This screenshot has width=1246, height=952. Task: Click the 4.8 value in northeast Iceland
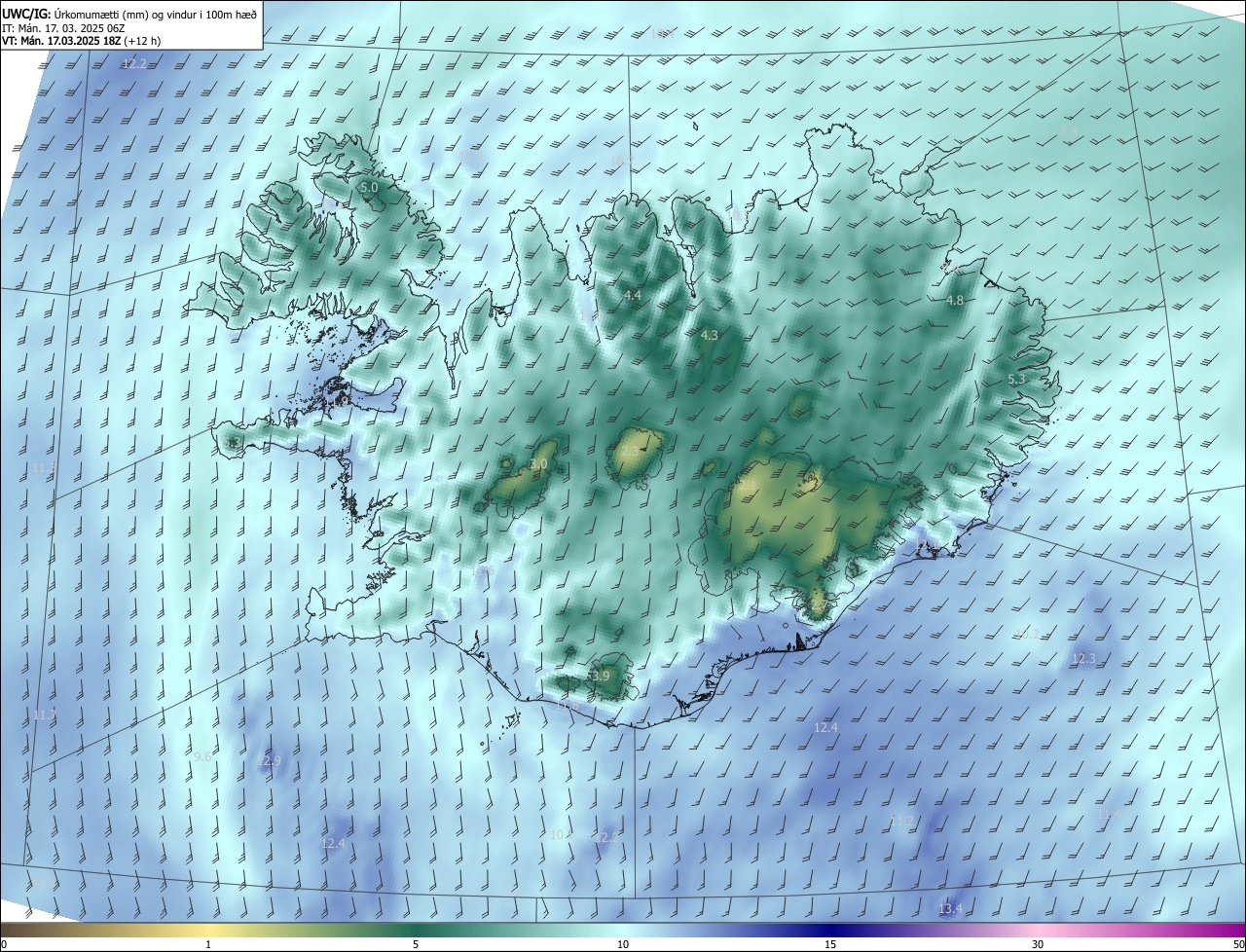pyautogui.click(x=955, y=301)
